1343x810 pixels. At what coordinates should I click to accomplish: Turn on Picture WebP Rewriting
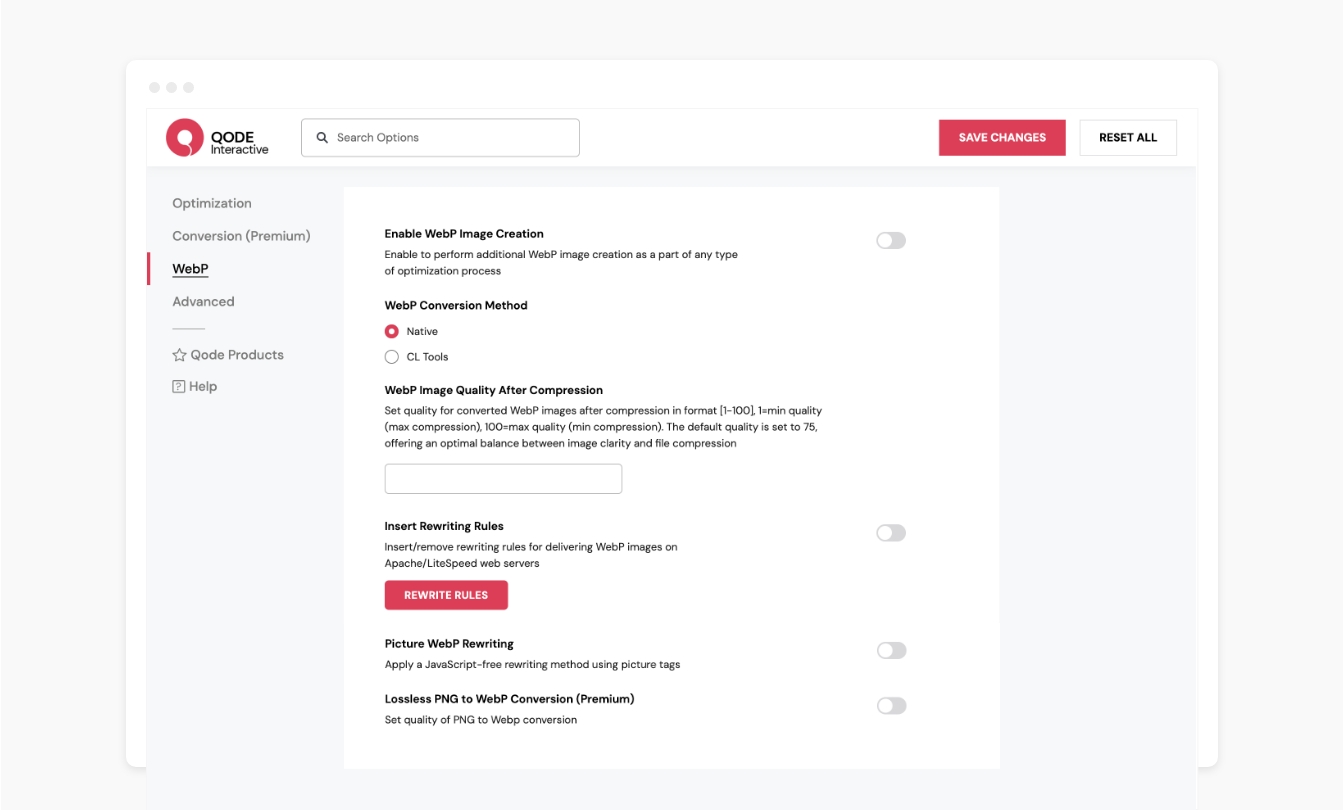(x=891, y=651)
